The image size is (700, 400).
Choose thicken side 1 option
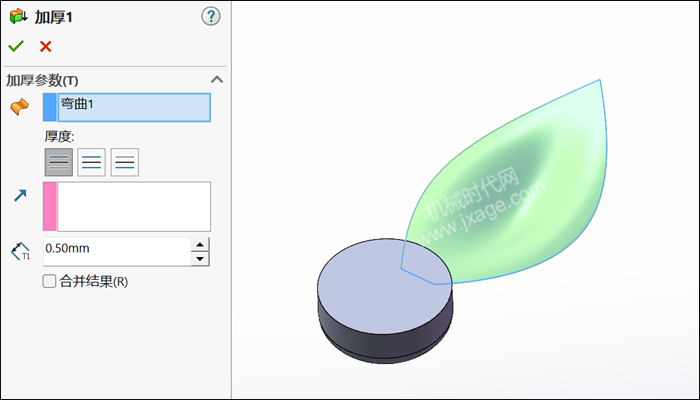(x=58, y=162)
